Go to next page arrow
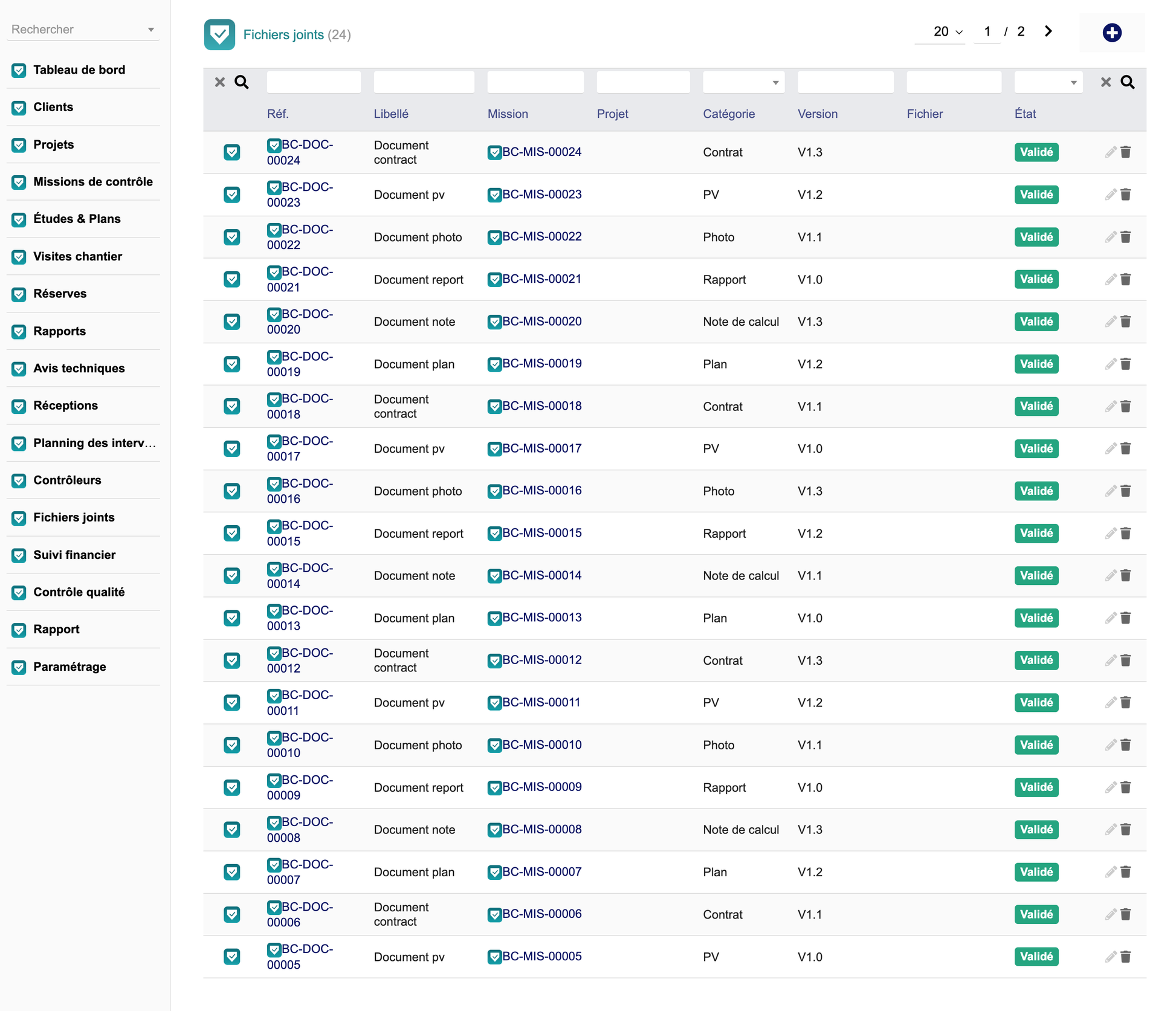Viewport: 1176px width, 1011px height. coord(1048,31)
